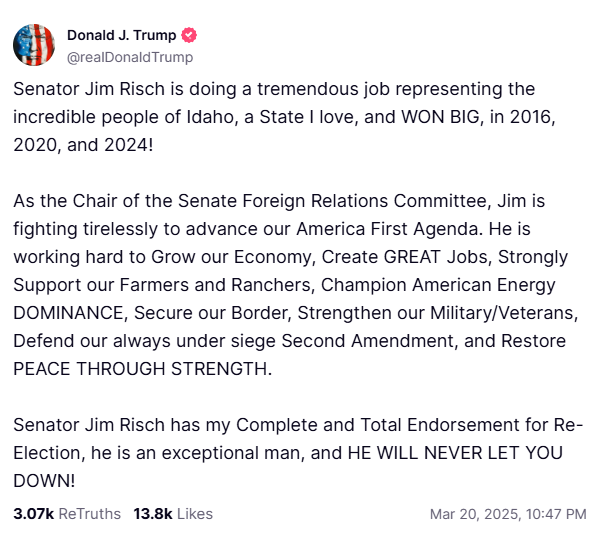Click the final word DOWN!
This screenshot has width=602, height=534.
[x=44, y=481]
